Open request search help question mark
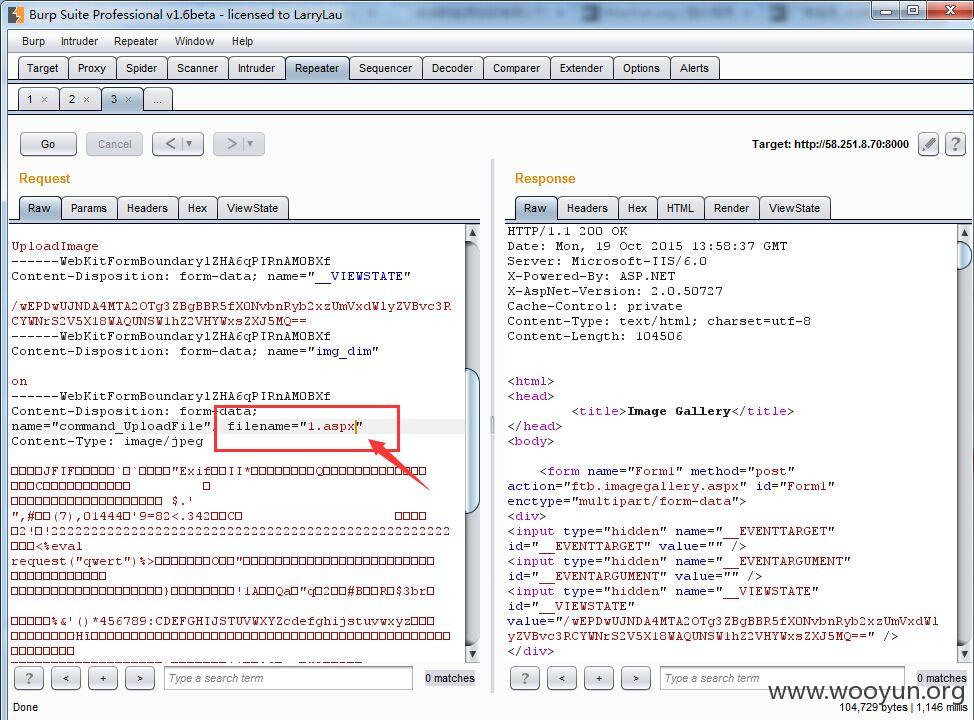 29,678
